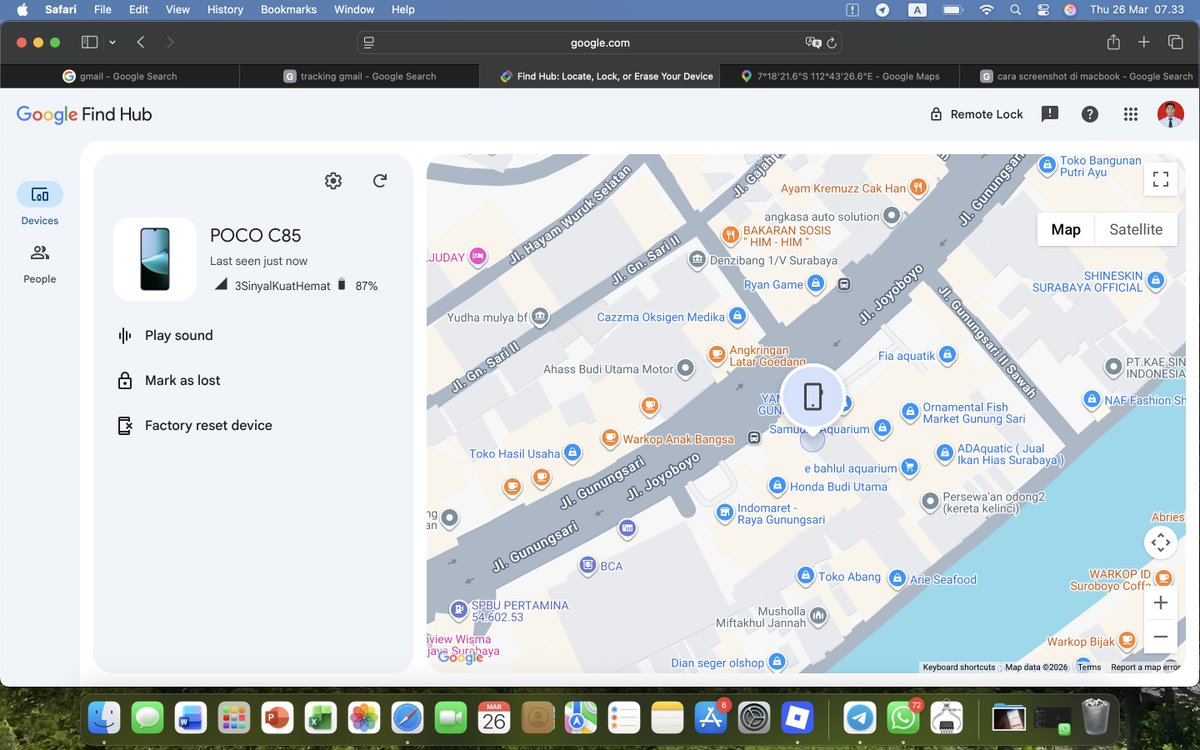Switch to the Google Maps coordinates tab
The width and height of the screenshot is (1200, 750).
pyautogui.click(x=839, y=76)
